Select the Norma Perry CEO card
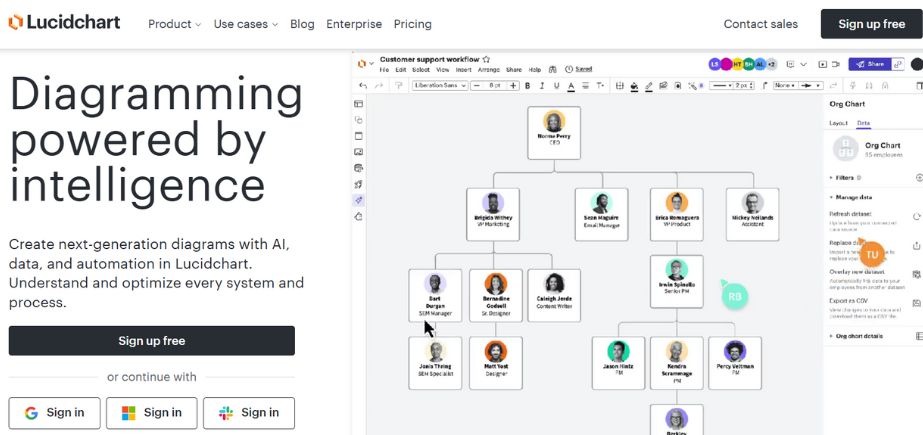 pyautogui.click(x=554, y=132)
